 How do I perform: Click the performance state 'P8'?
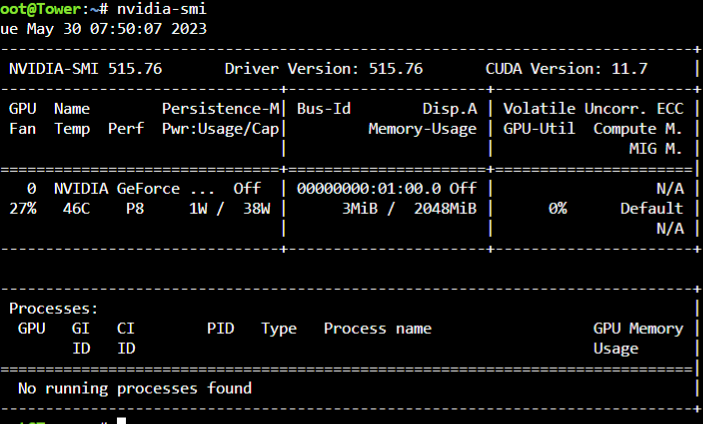135,209
